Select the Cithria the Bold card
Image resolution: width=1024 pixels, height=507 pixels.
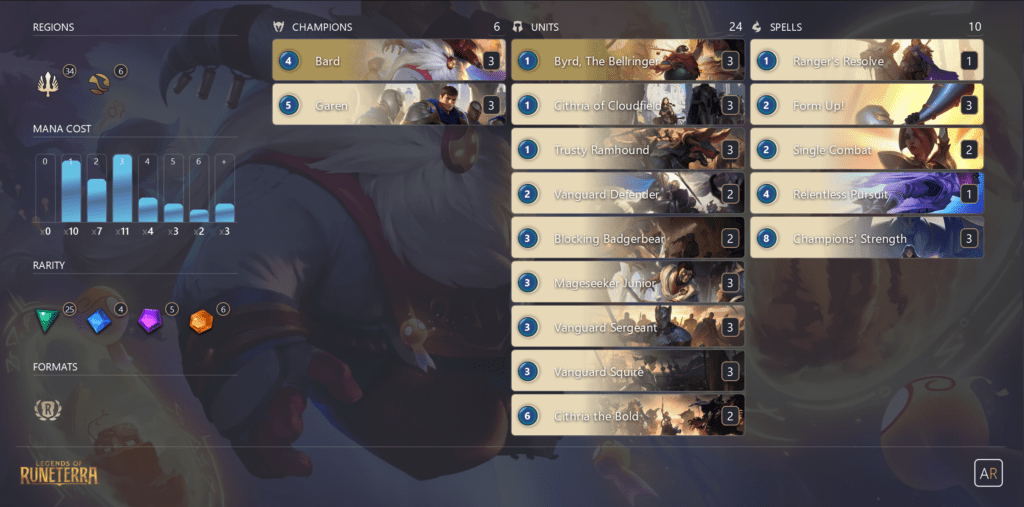pos(628,416)
